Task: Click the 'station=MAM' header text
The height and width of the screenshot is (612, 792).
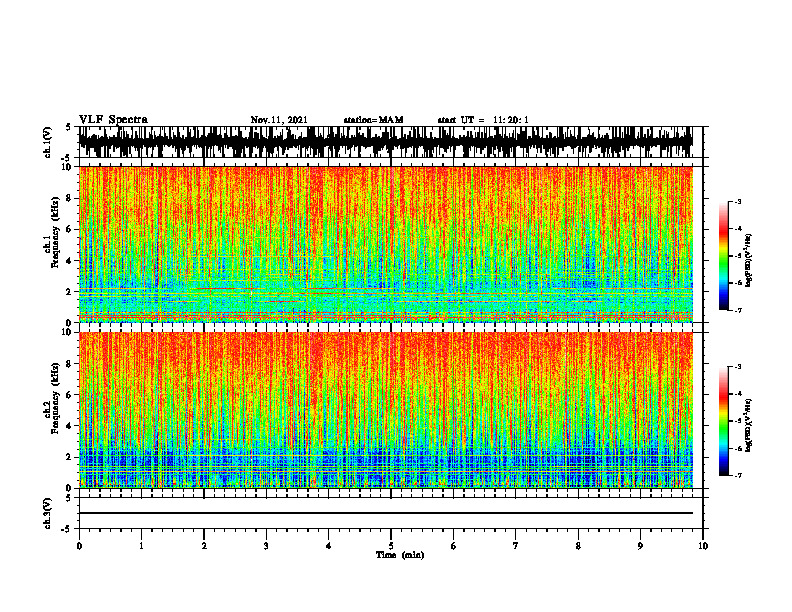Action: click(x=373, y=120)
